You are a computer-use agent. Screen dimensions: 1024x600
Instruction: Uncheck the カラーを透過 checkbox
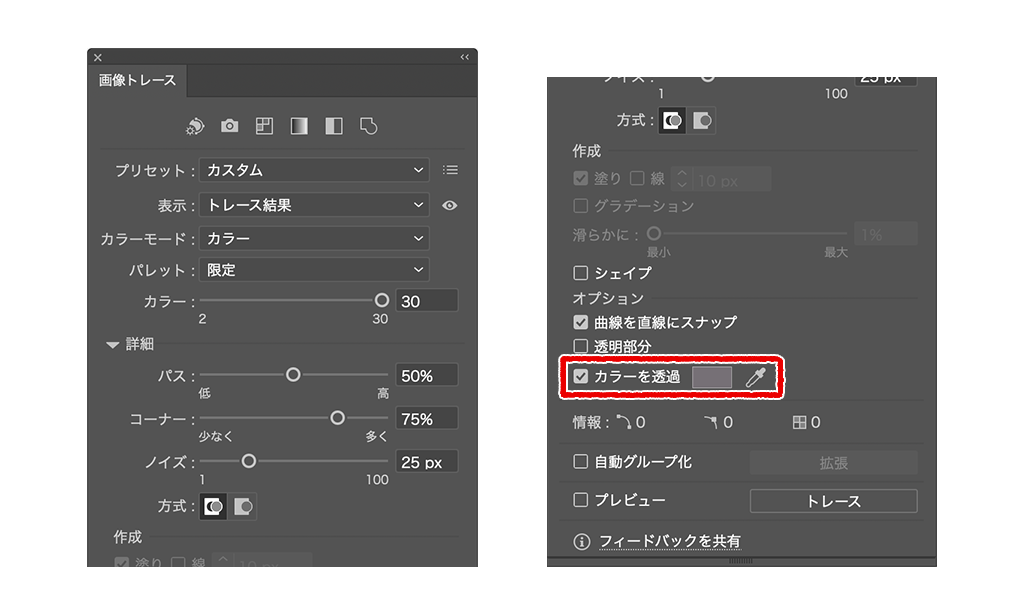(581, 377)
